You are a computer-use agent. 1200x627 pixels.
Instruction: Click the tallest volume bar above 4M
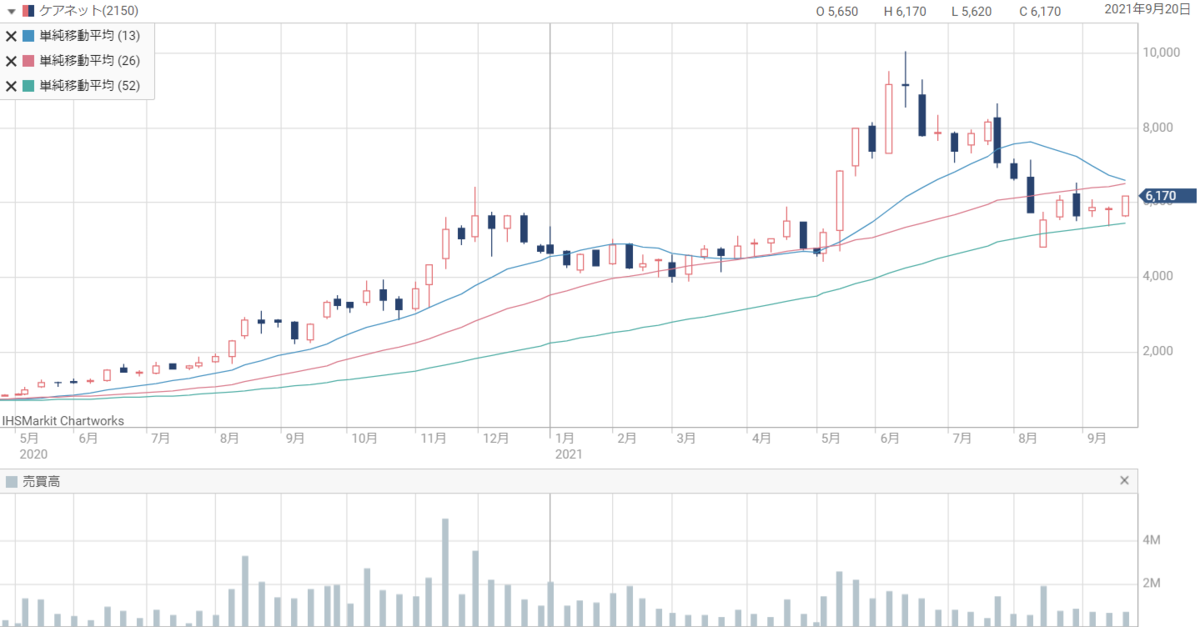click(445, 572)
